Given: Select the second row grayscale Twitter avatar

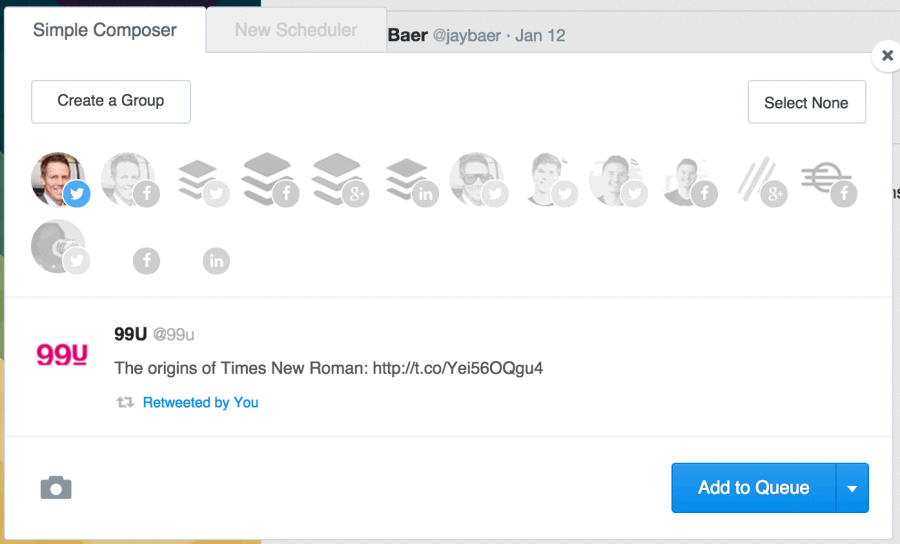Looking at the screenshot, I should (60, 247).
